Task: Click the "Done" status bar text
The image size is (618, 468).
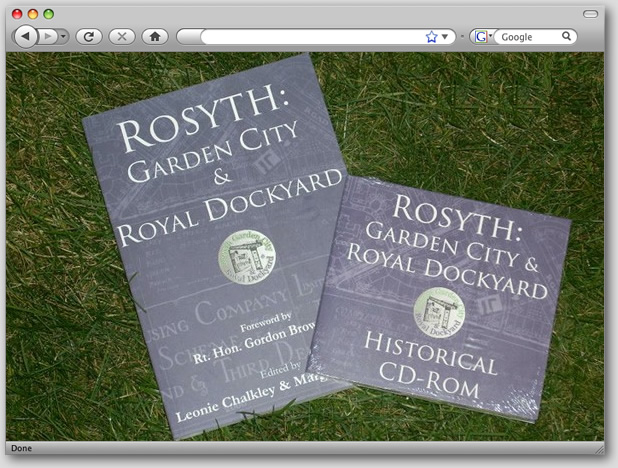Action: (x=21, y=448)
